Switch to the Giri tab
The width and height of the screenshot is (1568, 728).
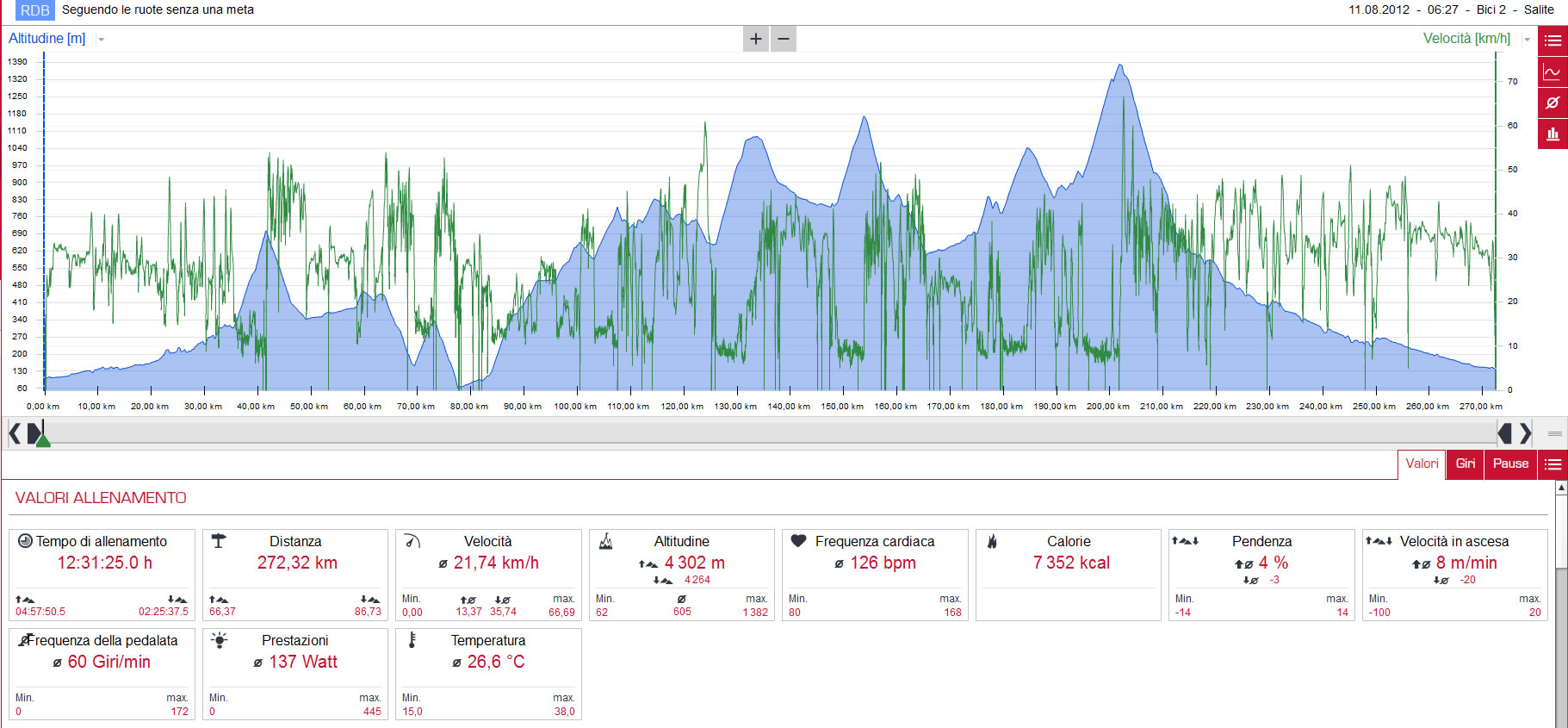(1465, 464)
